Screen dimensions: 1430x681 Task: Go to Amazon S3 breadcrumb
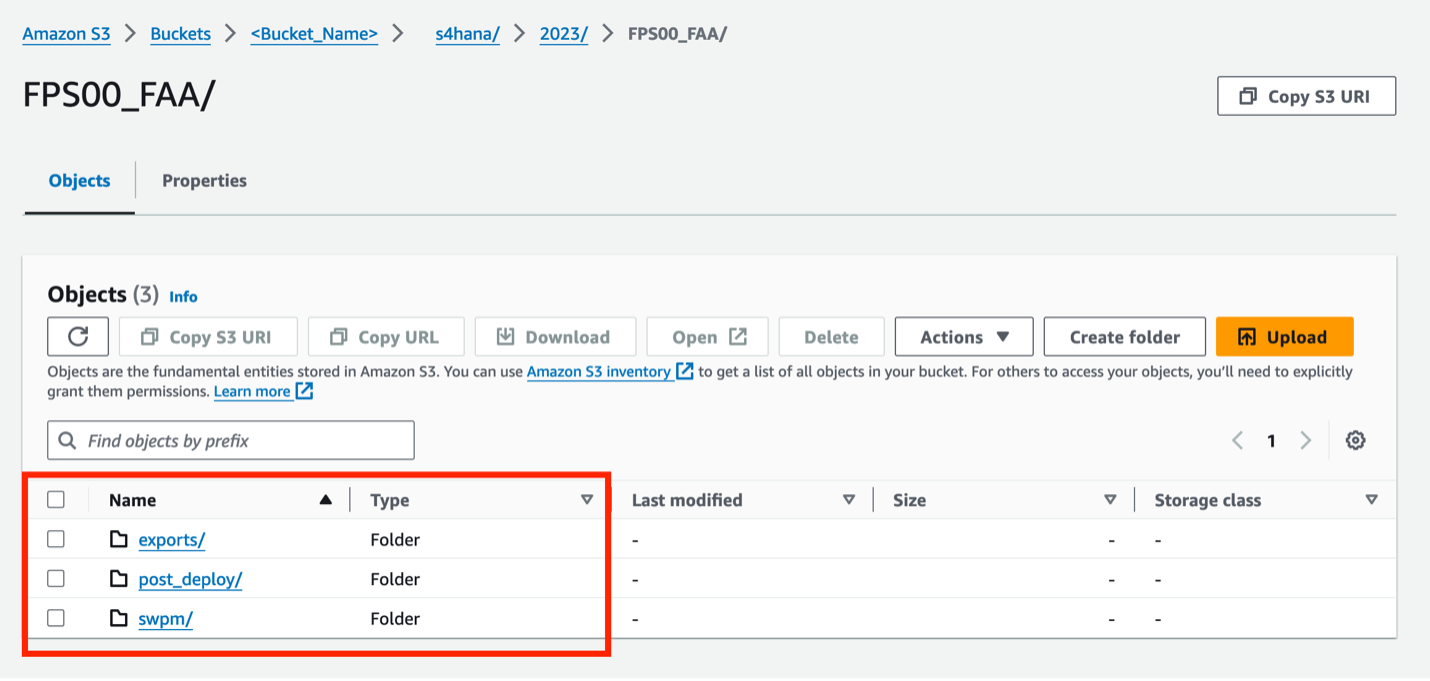66,34
